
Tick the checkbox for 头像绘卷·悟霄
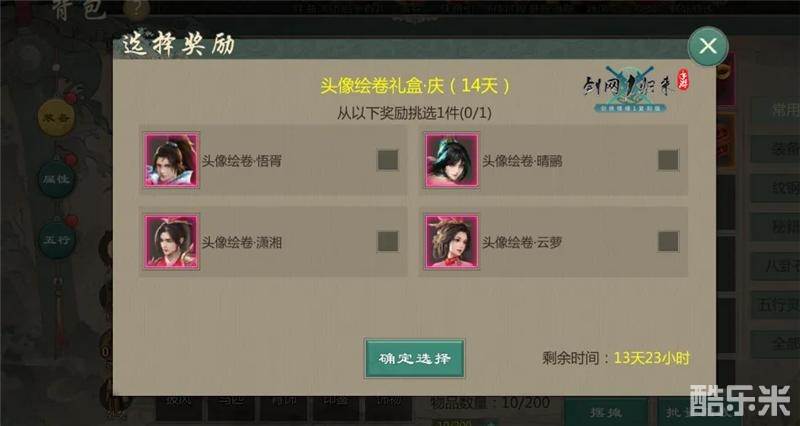pos(388,160)
